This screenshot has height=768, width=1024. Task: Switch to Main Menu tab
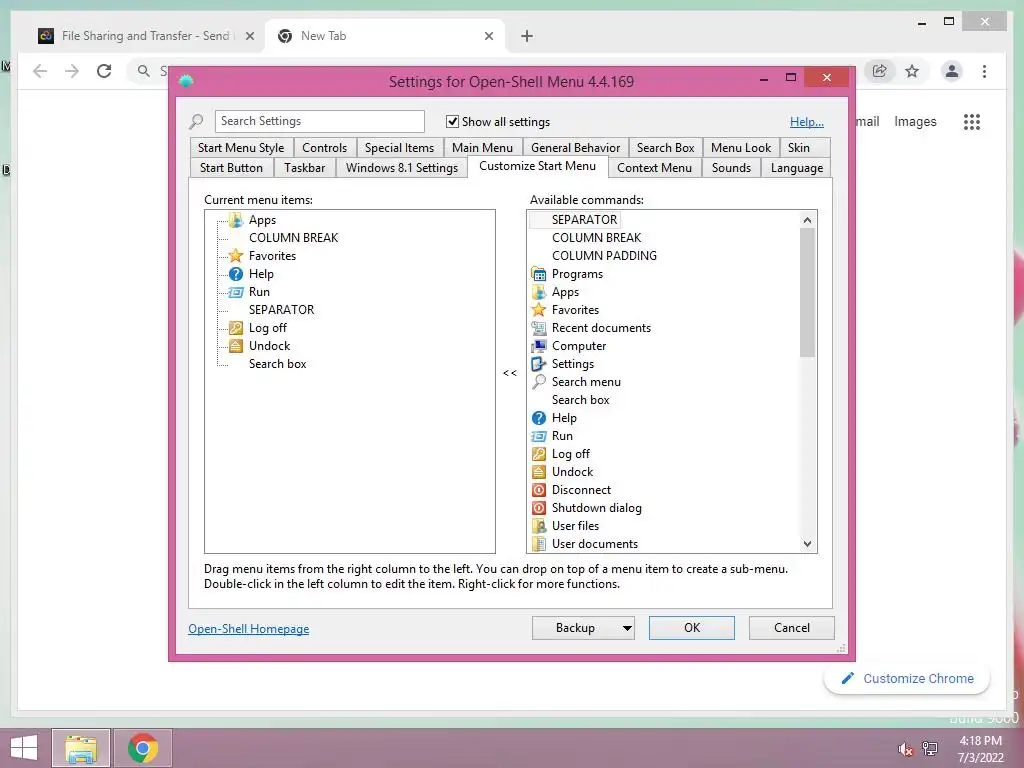tap(483, 148)
